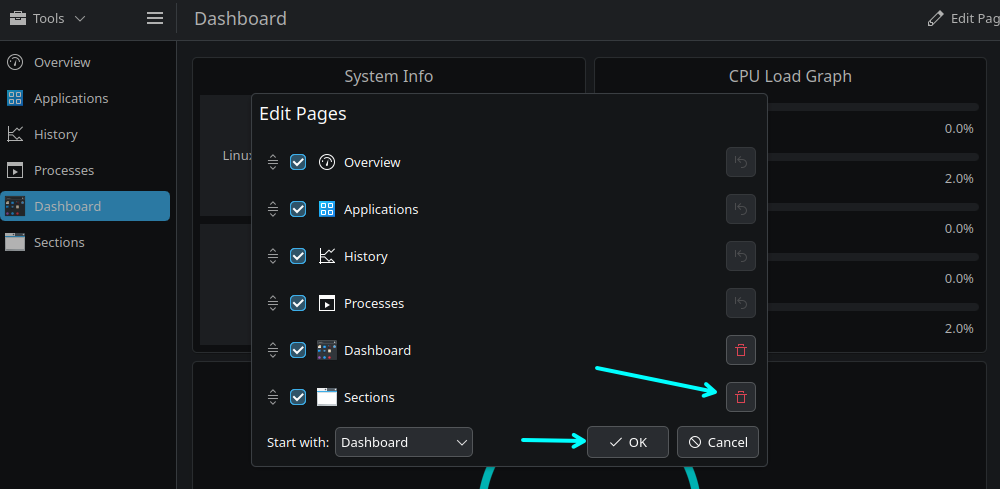The width and height of the screenshot is (1000, 489).
Task: Click reset button for History row
Action: [740, 256]
